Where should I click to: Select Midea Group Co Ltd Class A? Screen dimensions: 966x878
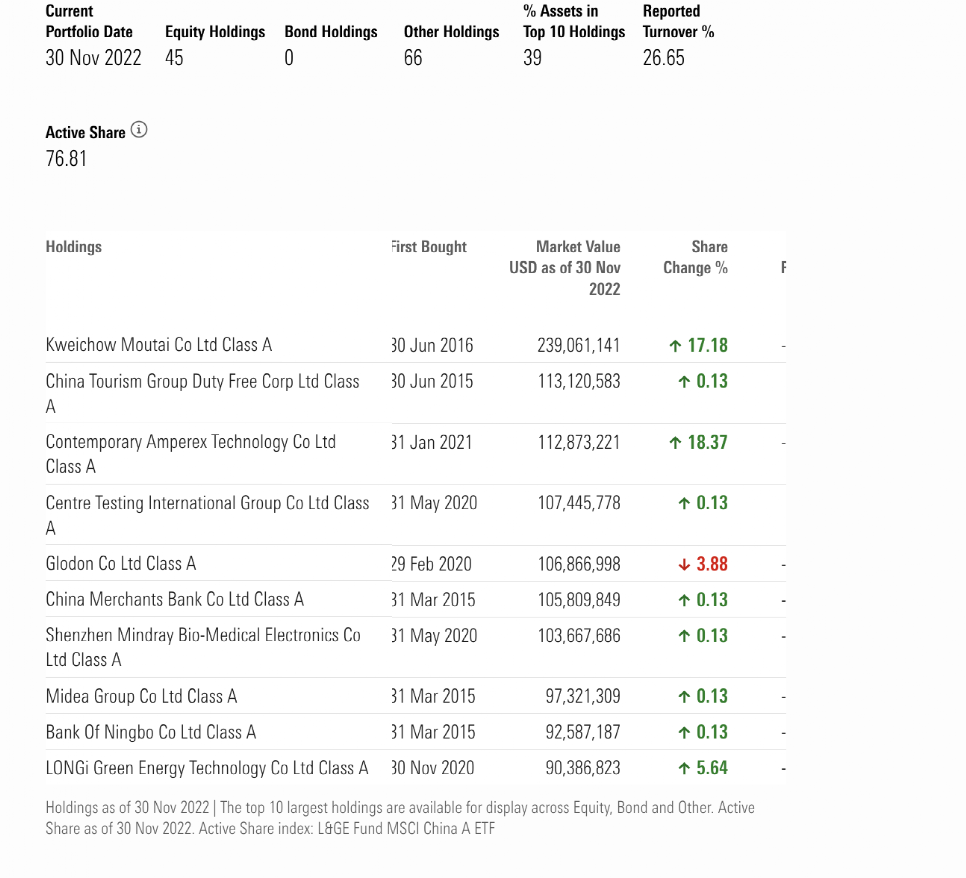pos(142,696)
